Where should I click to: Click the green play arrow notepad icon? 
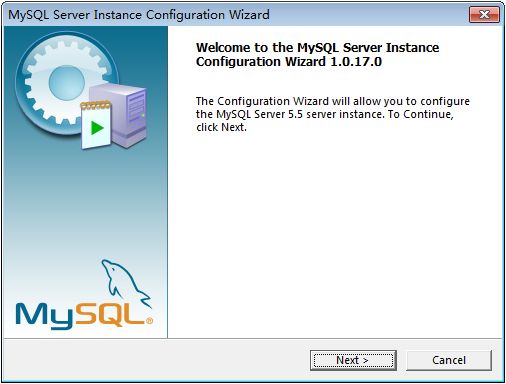[x=96, y=125]
